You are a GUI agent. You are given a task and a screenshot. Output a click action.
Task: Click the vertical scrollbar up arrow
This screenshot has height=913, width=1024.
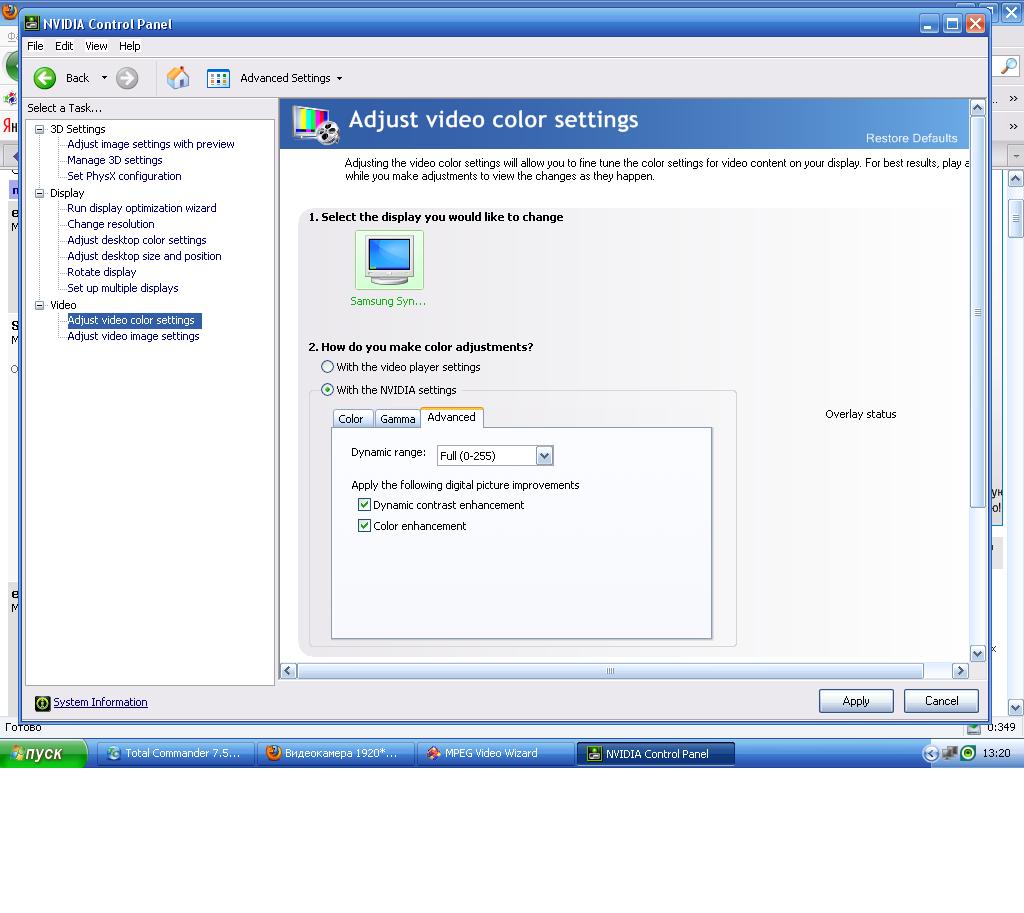click(978, 107)
